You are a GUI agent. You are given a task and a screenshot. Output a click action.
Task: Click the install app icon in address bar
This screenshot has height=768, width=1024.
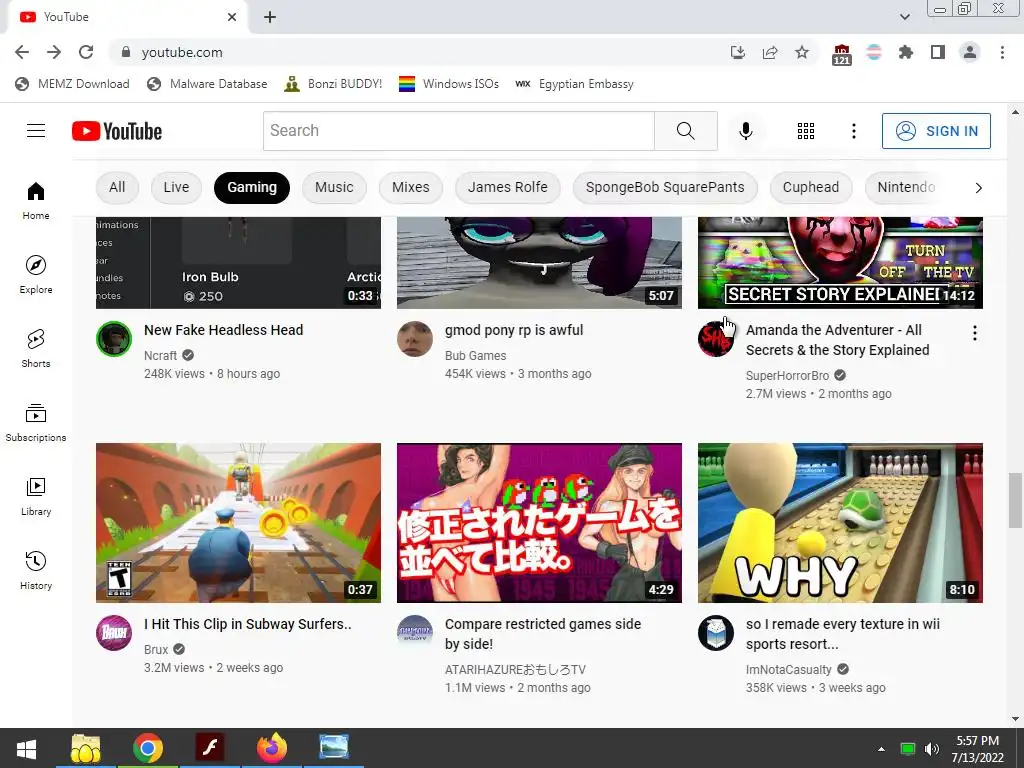(738, 52)
